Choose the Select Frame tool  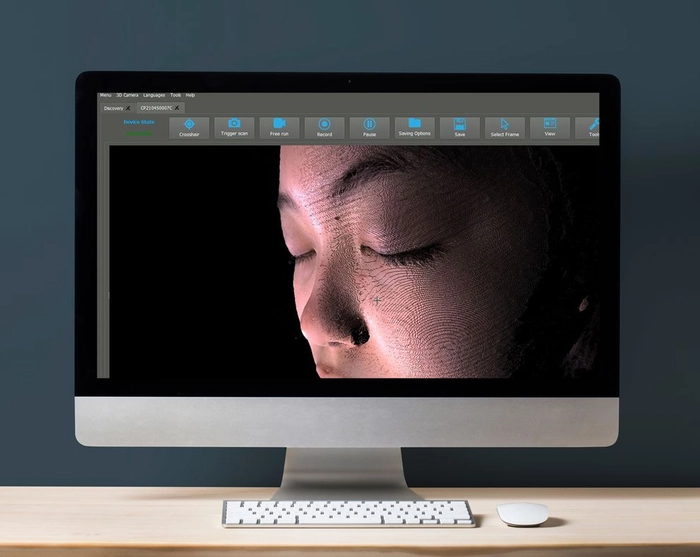pyautogui.click(x=504, y=127)
